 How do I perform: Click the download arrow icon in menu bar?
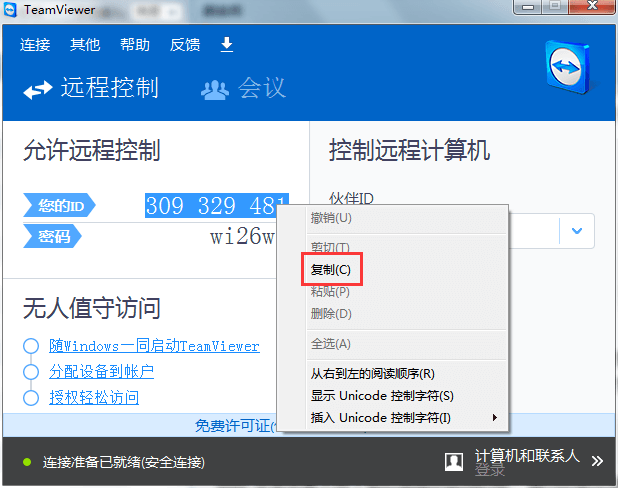(x=227, y=45)
